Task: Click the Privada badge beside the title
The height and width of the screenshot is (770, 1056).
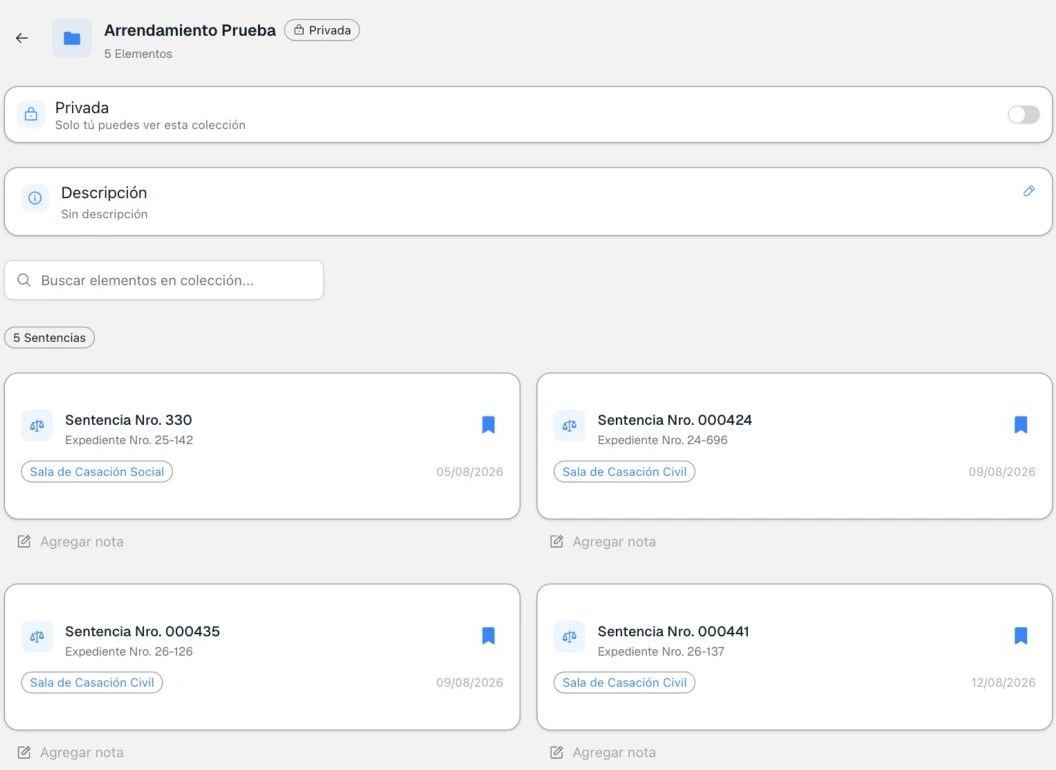Action: [x=322, y=30]
